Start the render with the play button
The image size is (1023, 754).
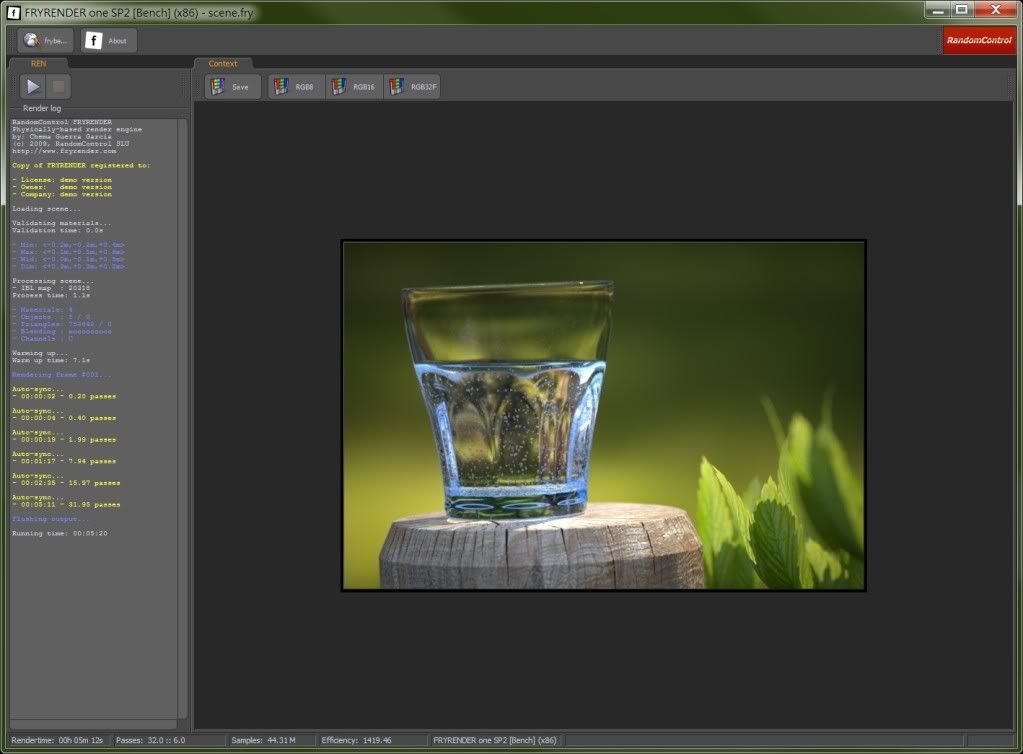[33, 87]
